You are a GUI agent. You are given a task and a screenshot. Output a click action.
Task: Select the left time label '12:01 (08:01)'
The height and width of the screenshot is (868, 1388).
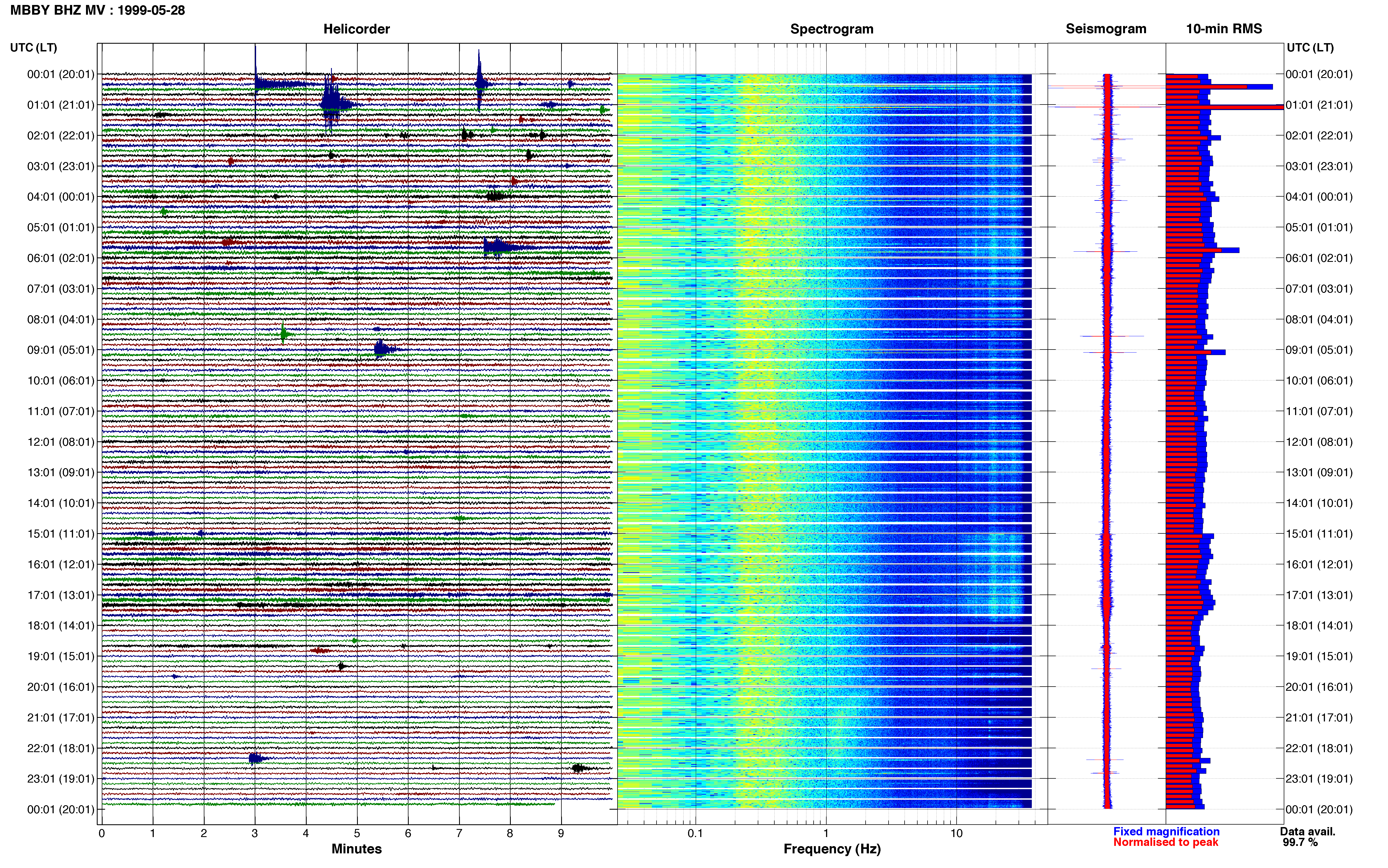pos(60,442)
